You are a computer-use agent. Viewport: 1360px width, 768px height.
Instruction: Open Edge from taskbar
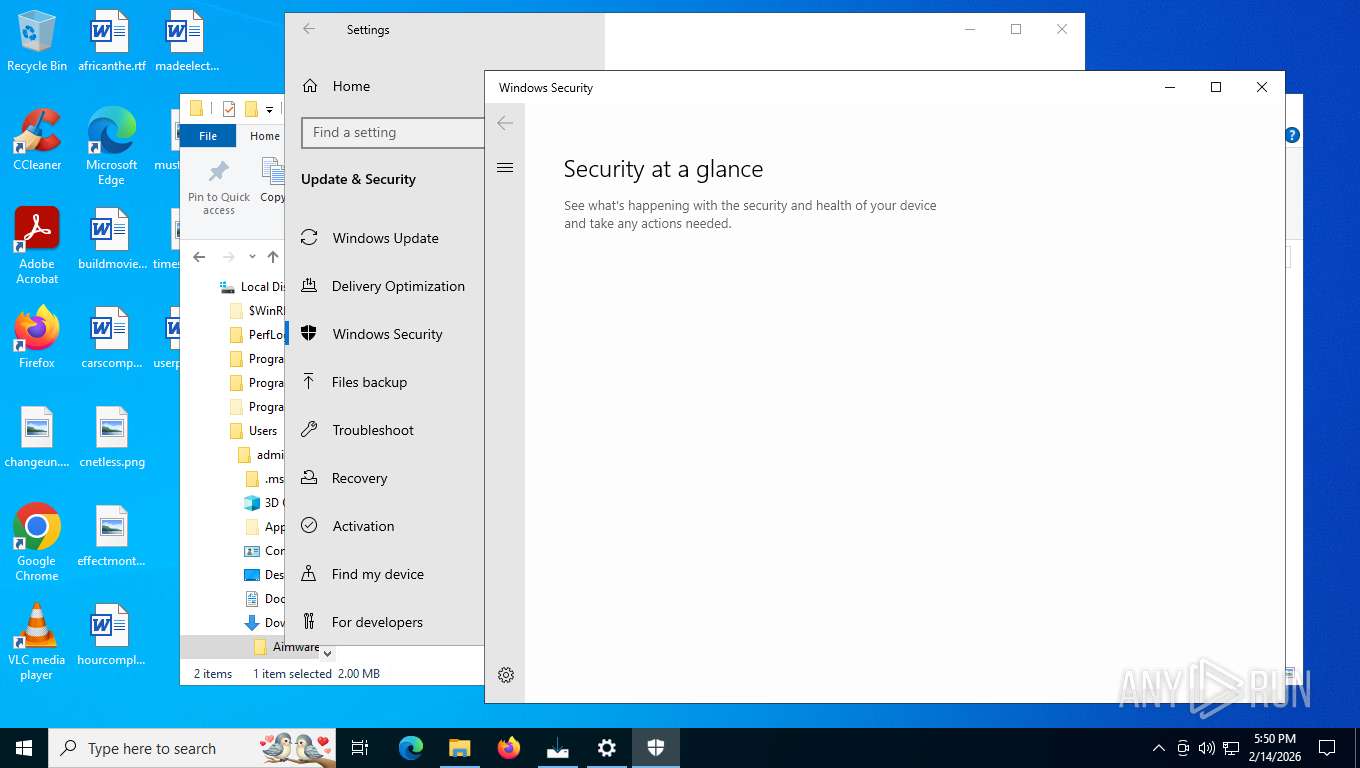pos(411,748)
